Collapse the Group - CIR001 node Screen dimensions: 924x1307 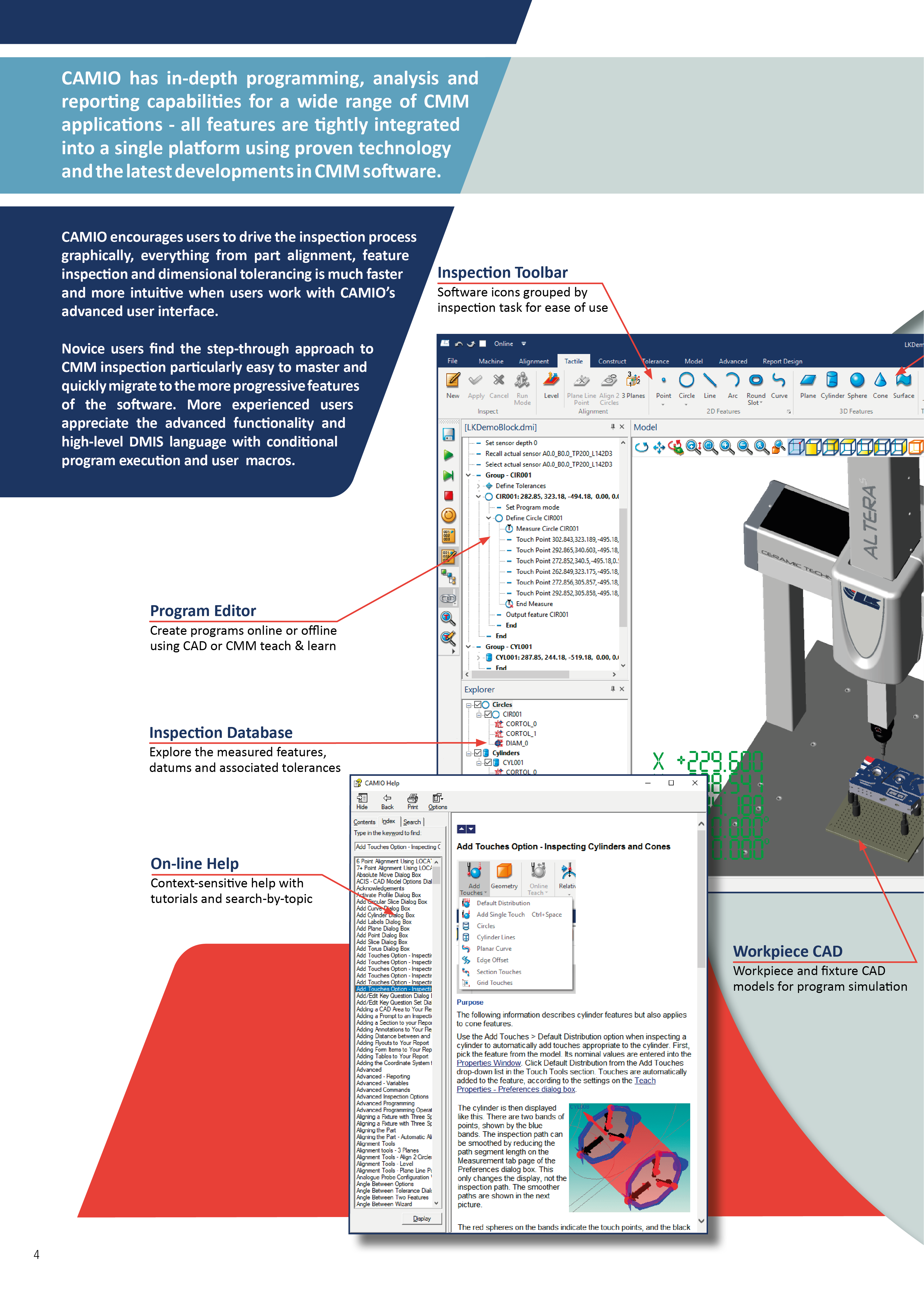click(468, 475)
